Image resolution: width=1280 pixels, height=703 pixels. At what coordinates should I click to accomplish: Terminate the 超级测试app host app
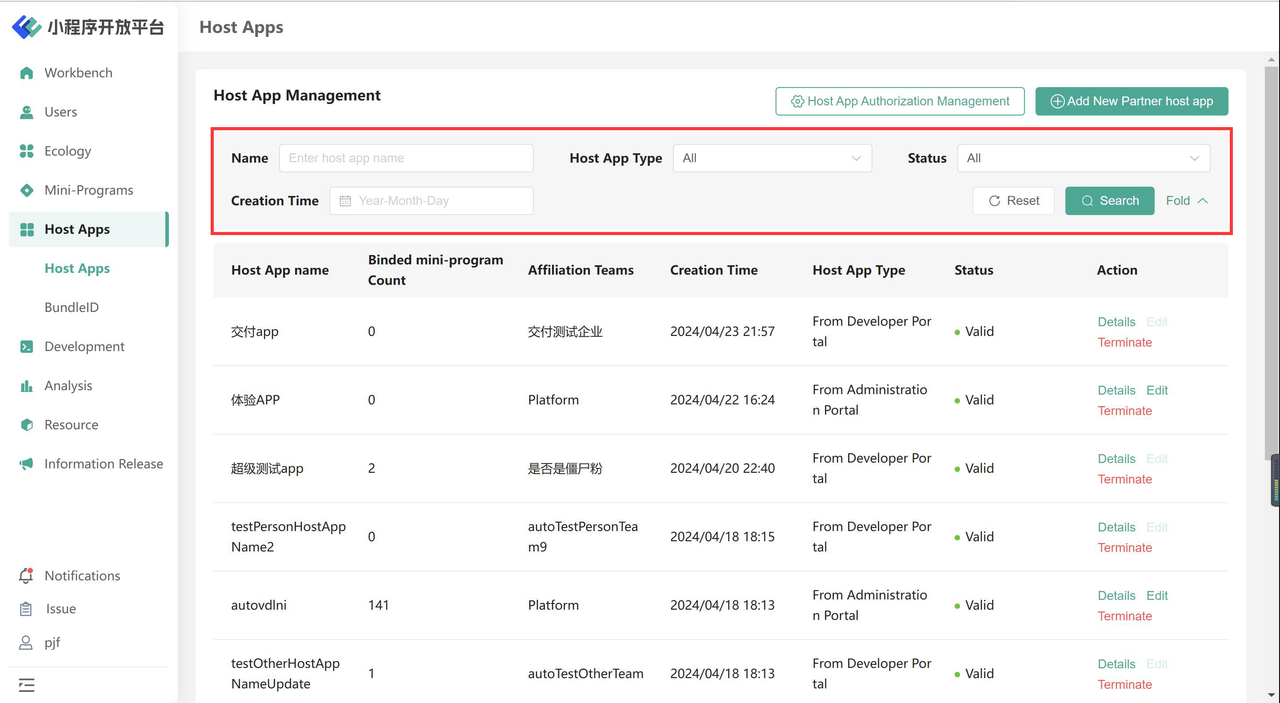tap(1125, 479)
